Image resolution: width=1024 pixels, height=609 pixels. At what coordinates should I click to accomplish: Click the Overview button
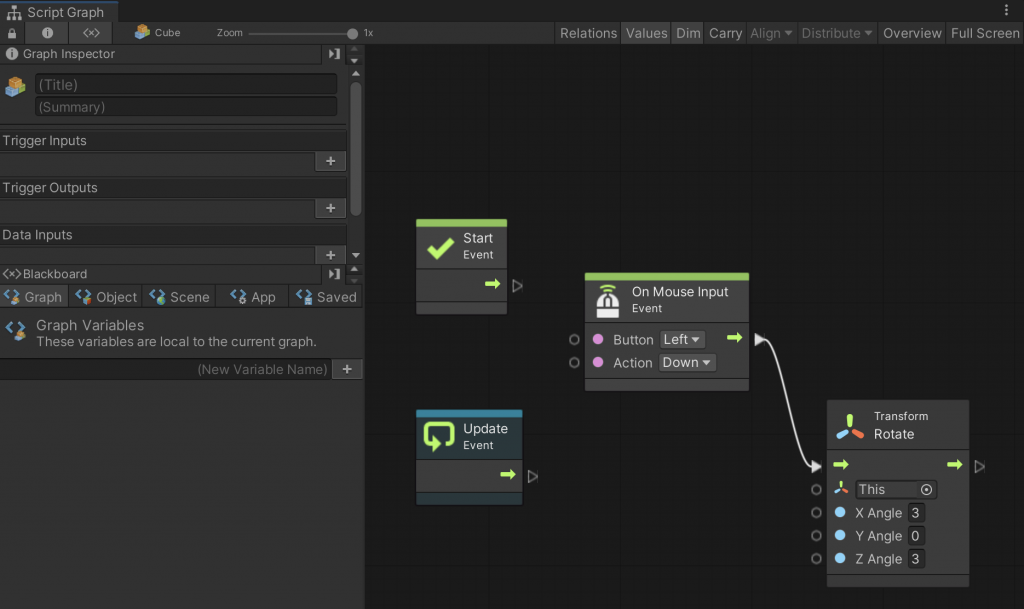click(x=911, y=33)
